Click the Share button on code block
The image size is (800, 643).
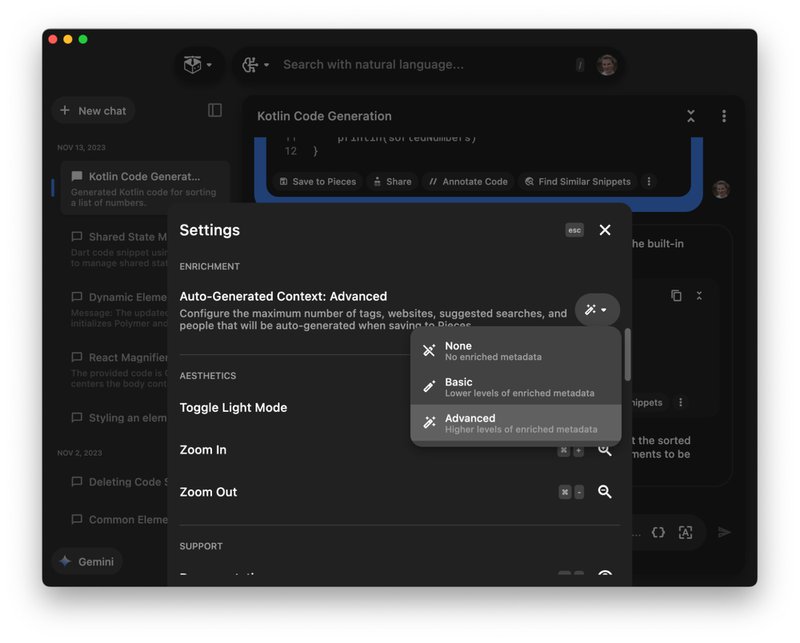[392, 182]
